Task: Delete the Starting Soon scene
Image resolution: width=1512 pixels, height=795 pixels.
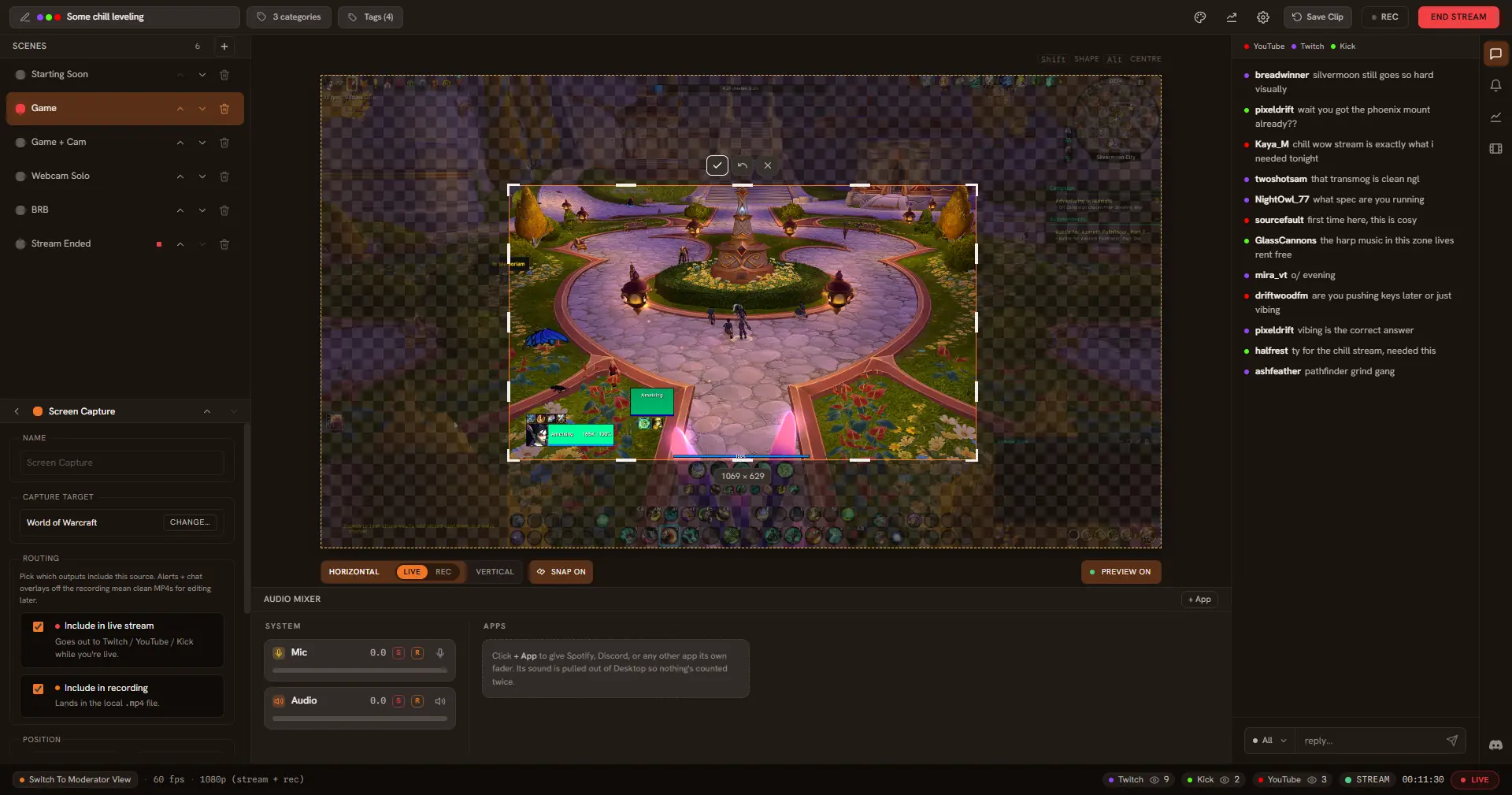Action: coord(224,75)
